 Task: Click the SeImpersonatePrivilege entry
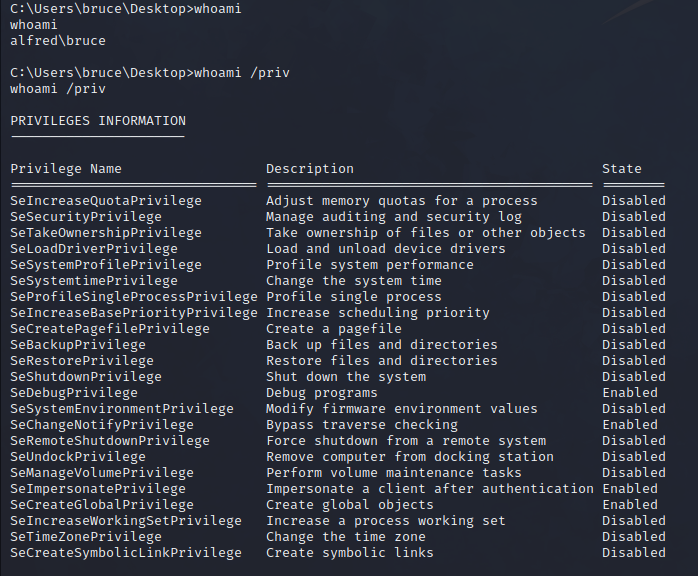point(98,489)
